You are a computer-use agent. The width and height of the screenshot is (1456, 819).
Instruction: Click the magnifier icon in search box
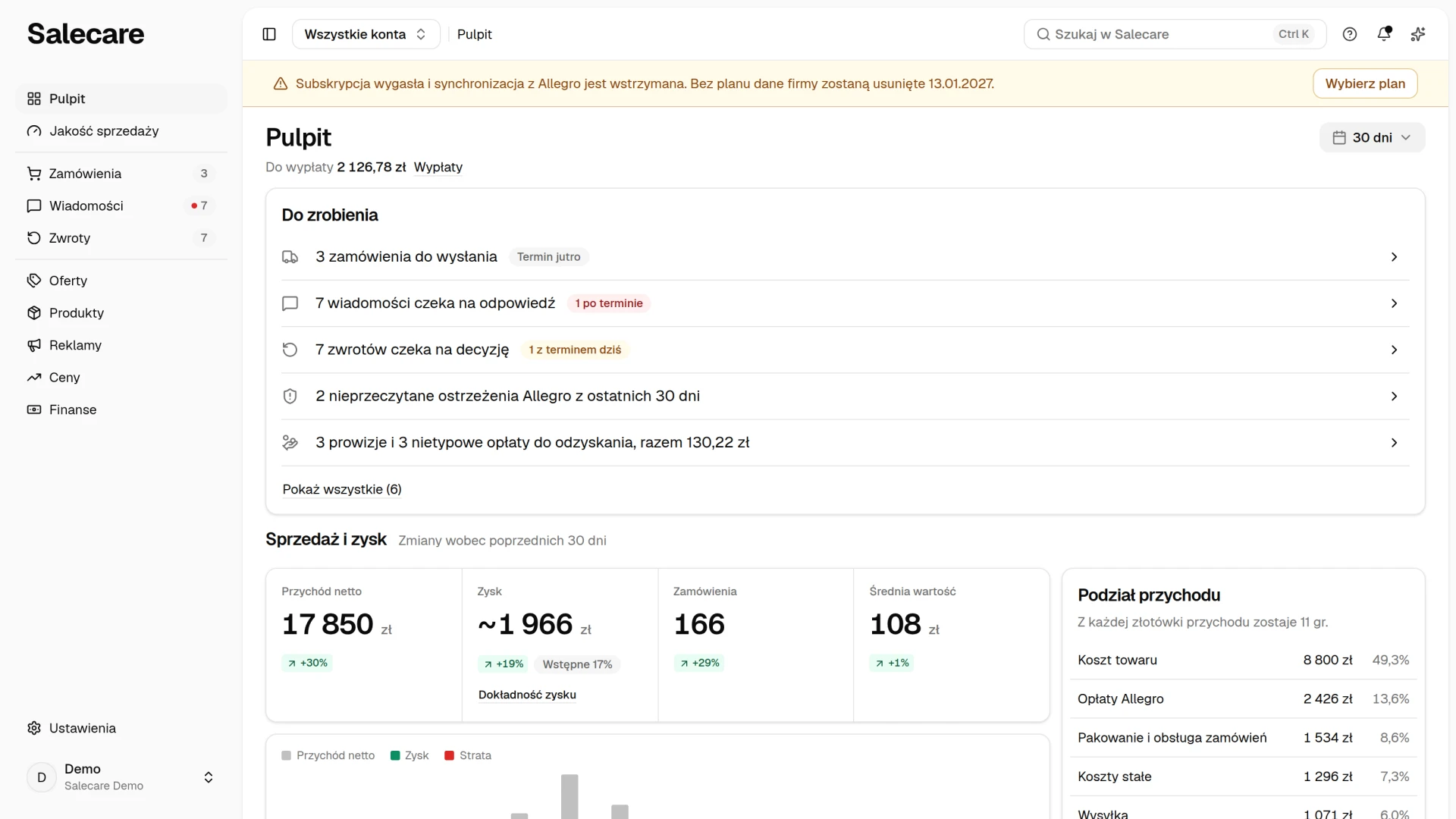pyautogui.click(x=1043, y=34)
